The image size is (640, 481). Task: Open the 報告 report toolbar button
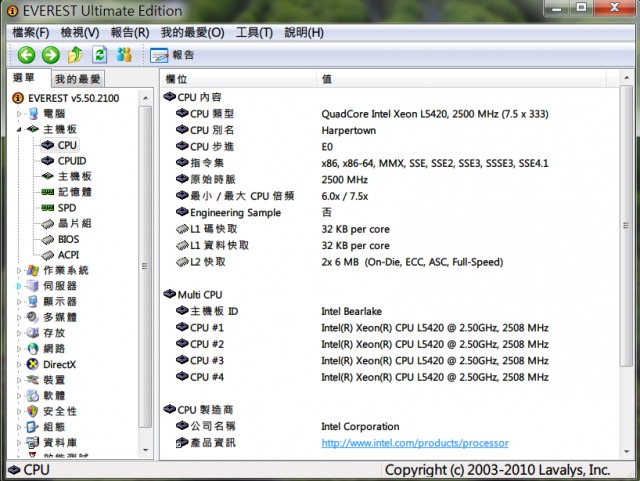[x=172, y=55]
